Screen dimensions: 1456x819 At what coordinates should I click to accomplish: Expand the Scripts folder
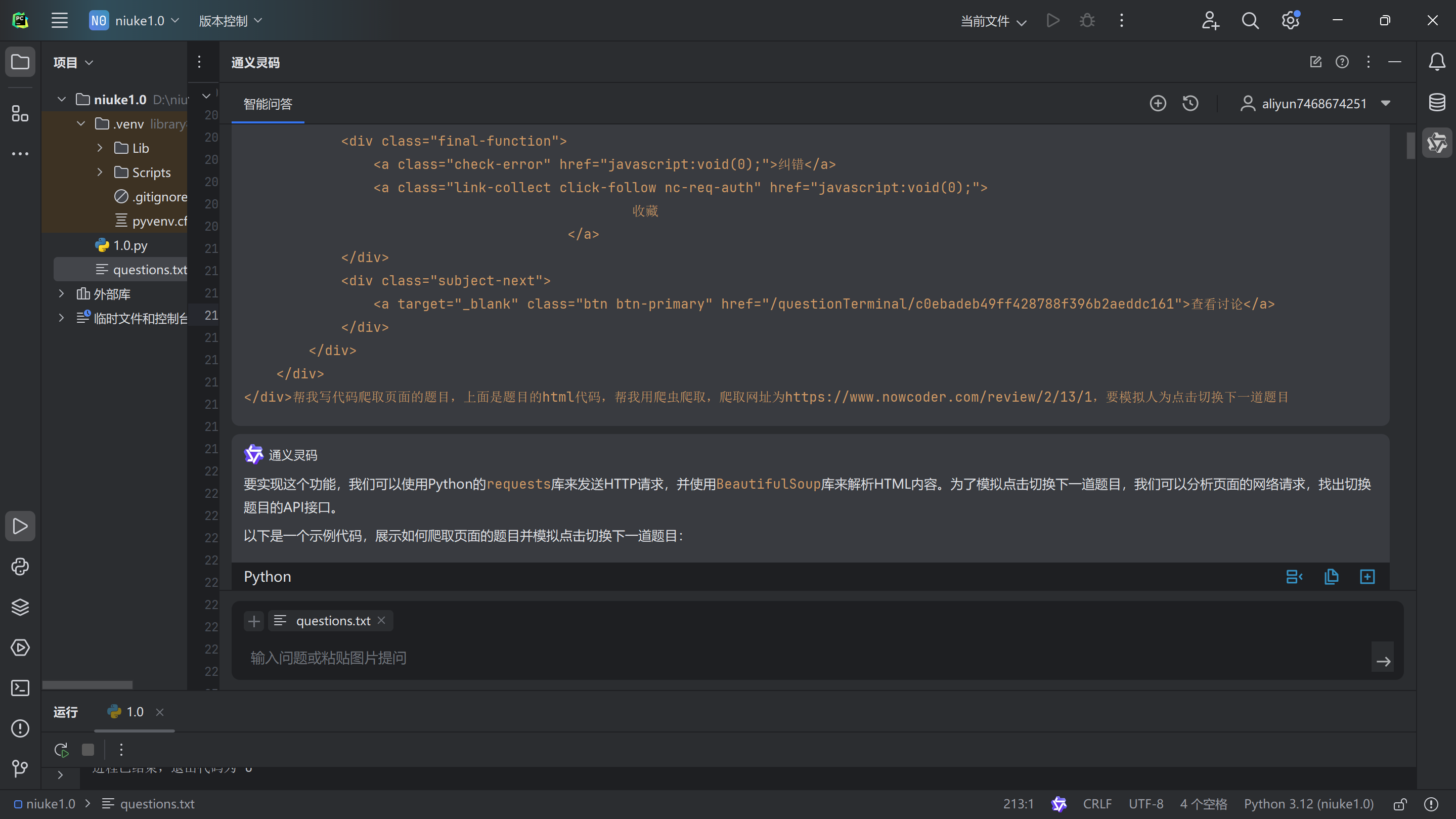click(x=100, y=173)
